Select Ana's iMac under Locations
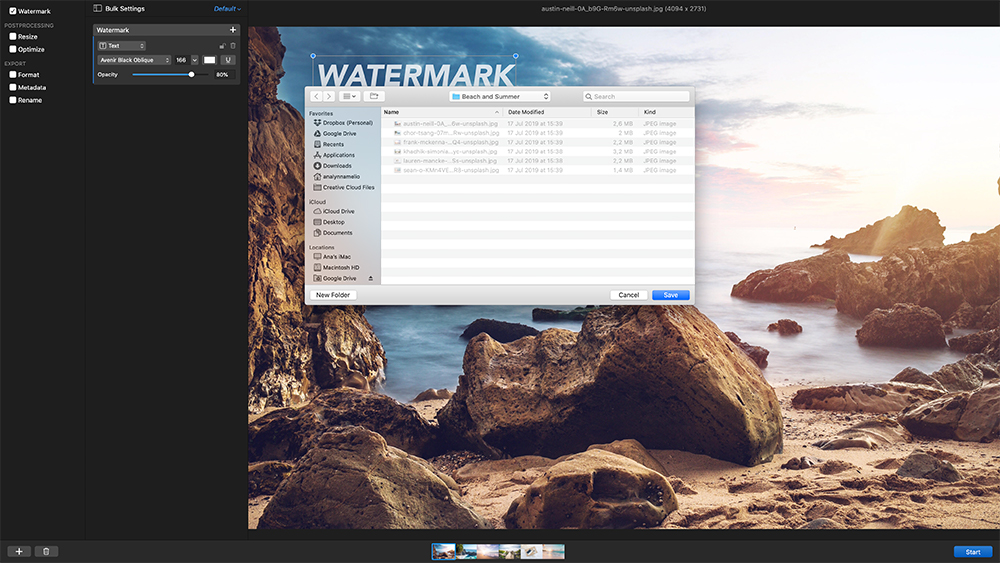Image resolution: width=1000 pixels, height=563 pixels. (332, 256)
